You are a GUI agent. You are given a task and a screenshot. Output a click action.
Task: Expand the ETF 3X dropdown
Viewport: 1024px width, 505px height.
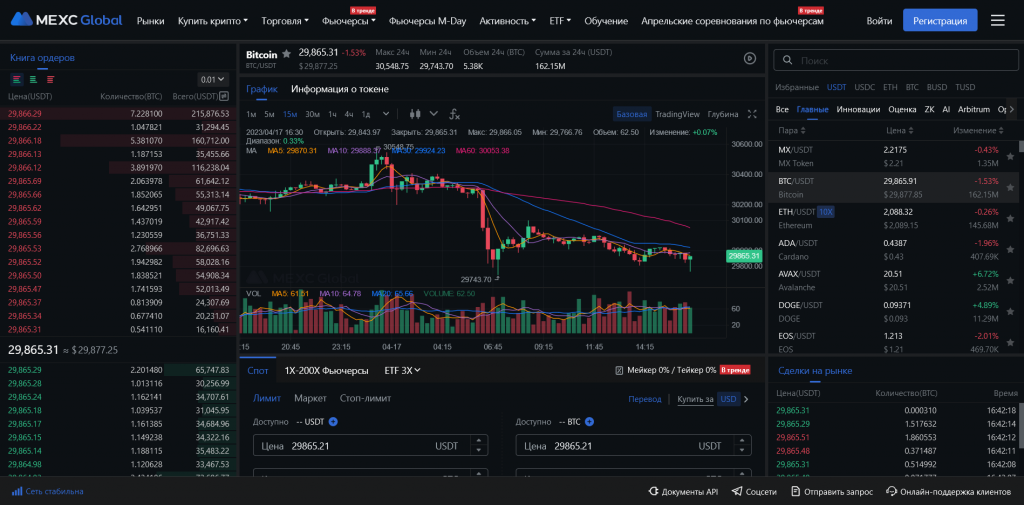402,370
